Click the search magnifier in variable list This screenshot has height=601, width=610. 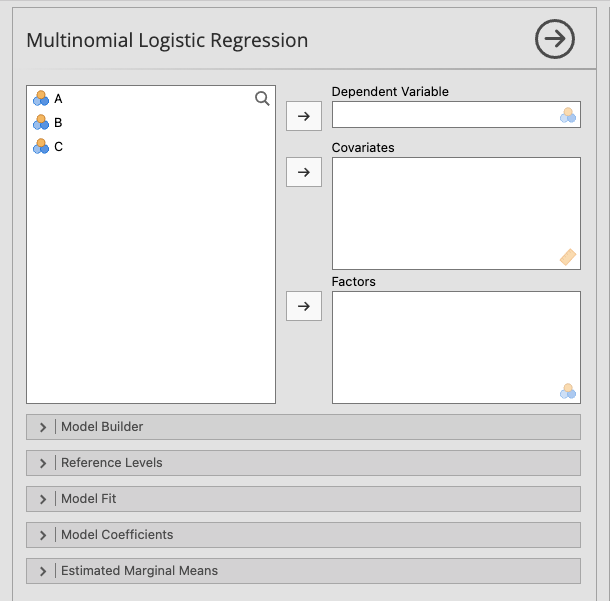click(x=262, y=98)
